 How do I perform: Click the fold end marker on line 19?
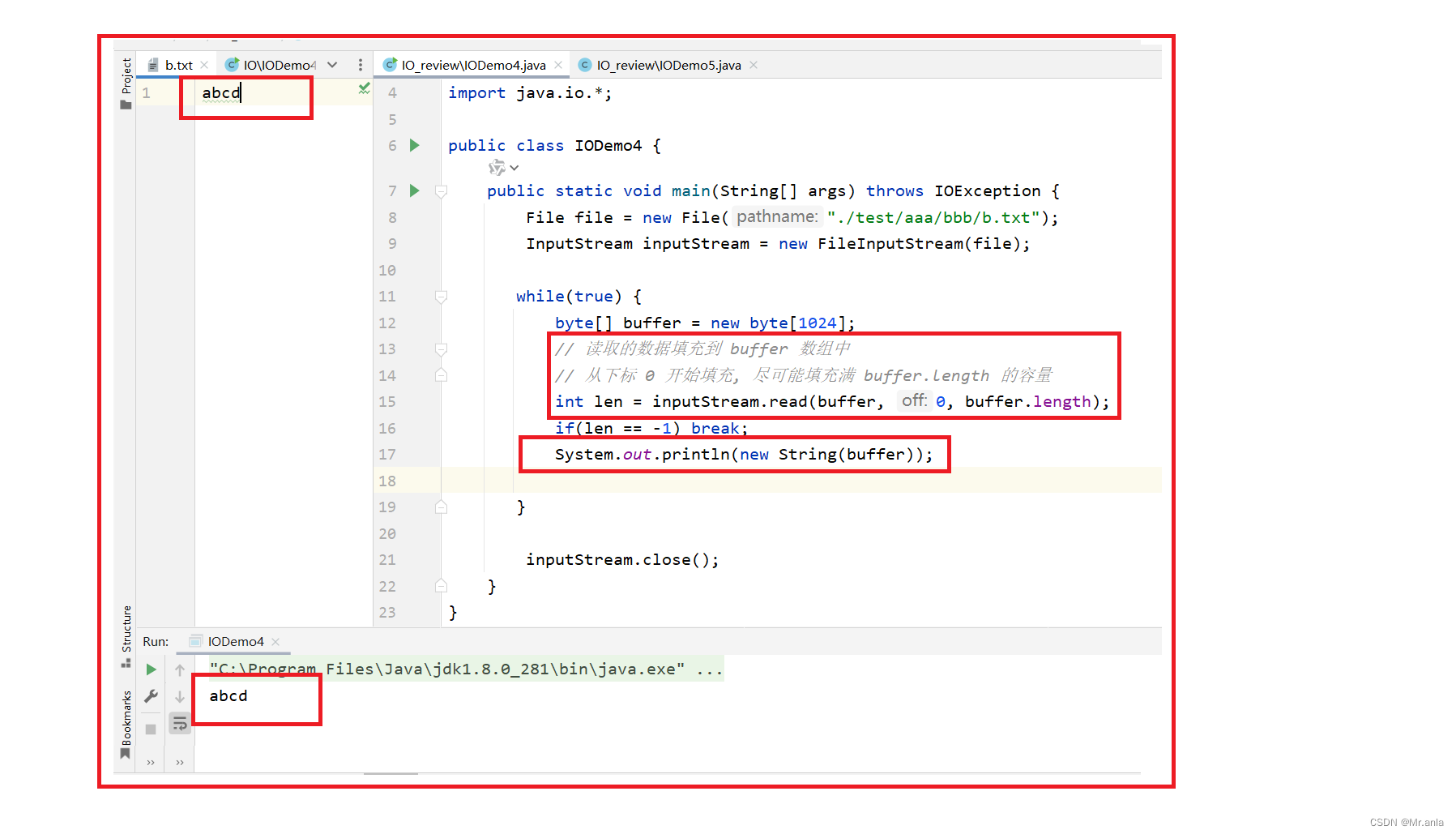442,507
